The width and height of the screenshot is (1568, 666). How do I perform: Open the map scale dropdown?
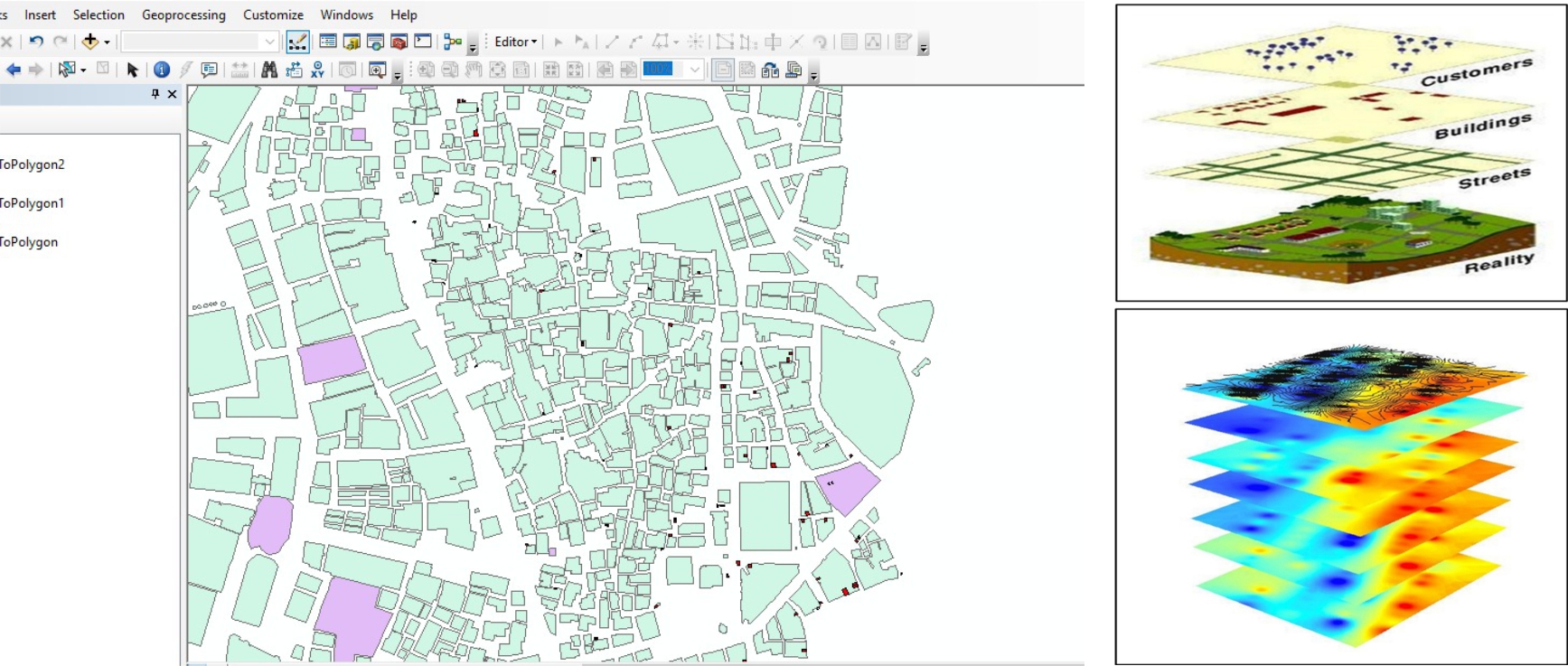coord(269,42)
